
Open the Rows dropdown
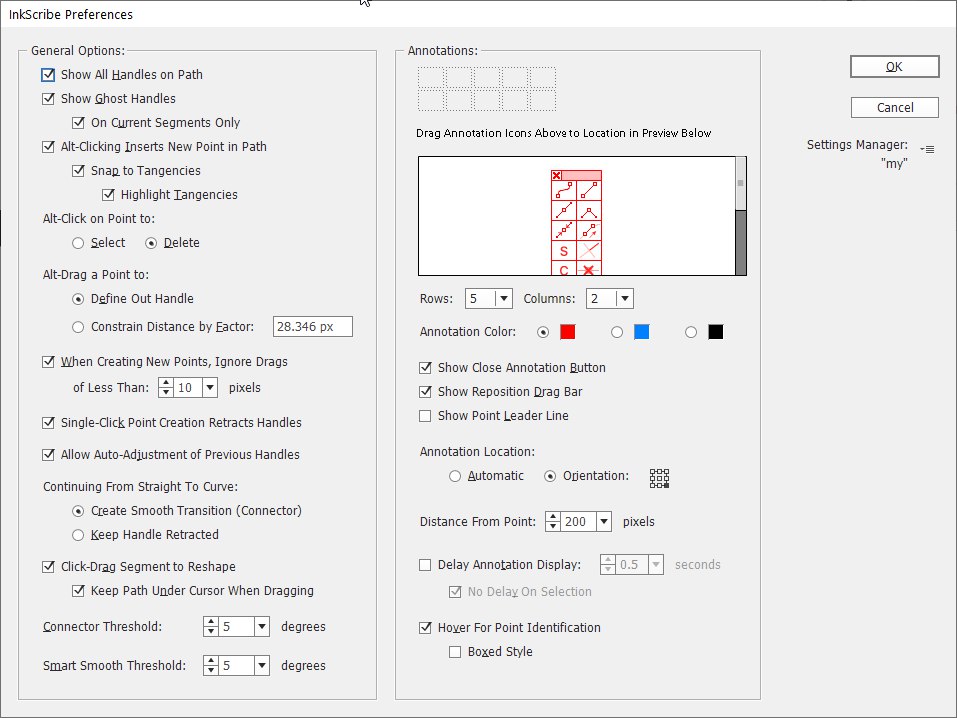(x=503, y=299)
